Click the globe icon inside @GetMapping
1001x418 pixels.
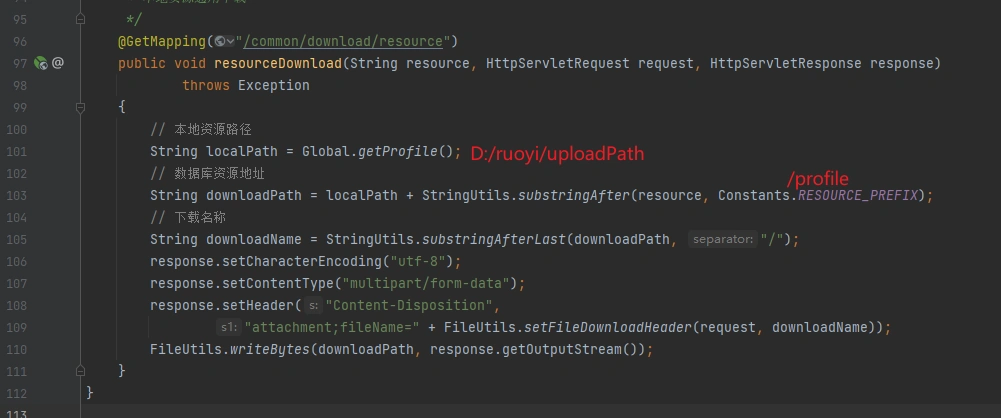coord(218,41)
